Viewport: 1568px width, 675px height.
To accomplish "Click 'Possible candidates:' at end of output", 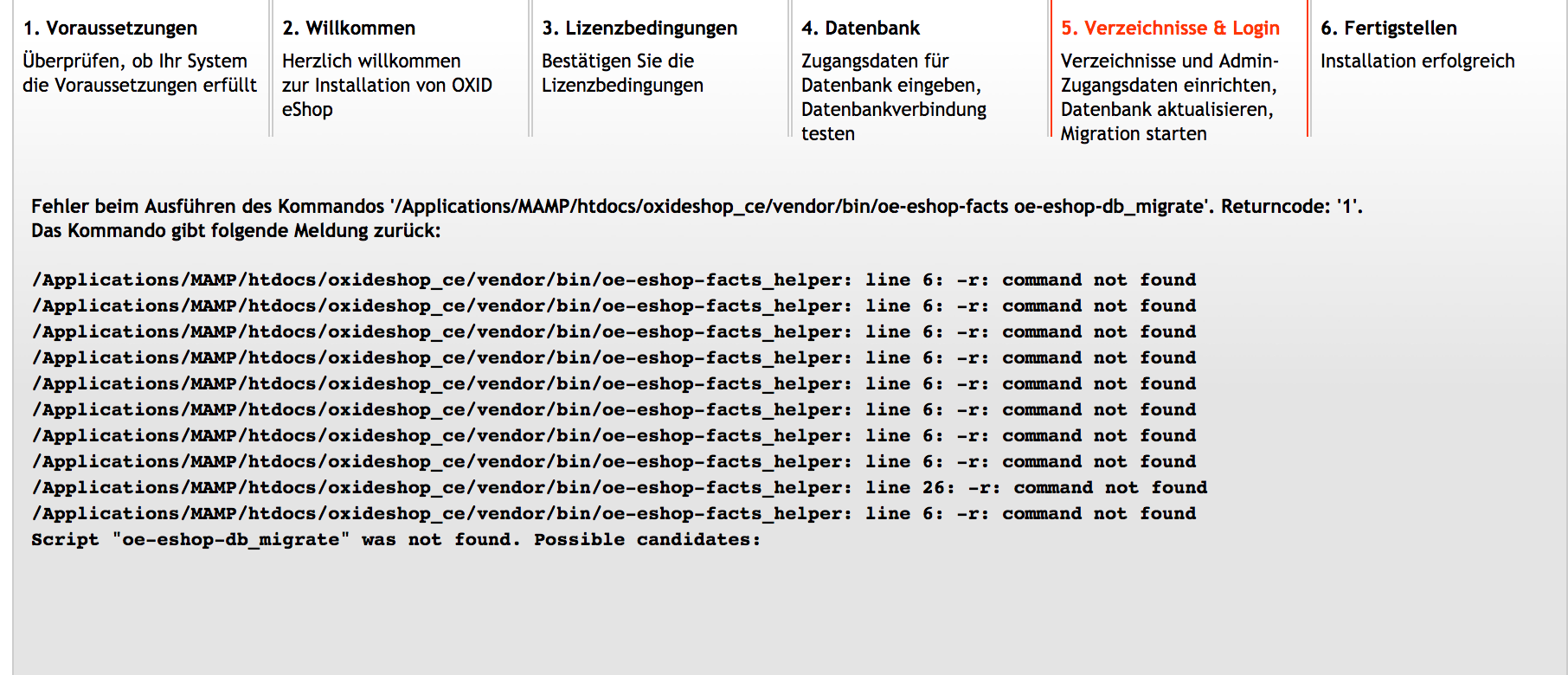I will pos(646,539).
